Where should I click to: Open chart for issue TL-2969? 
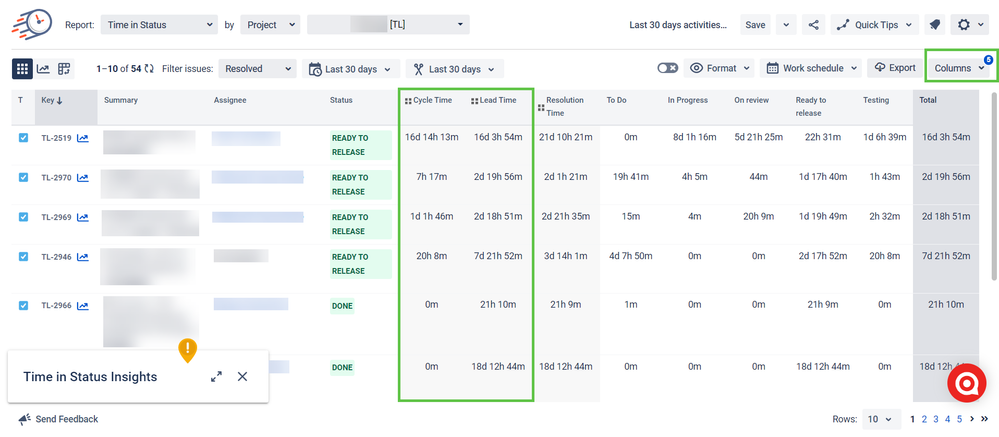tap(83, 217)
